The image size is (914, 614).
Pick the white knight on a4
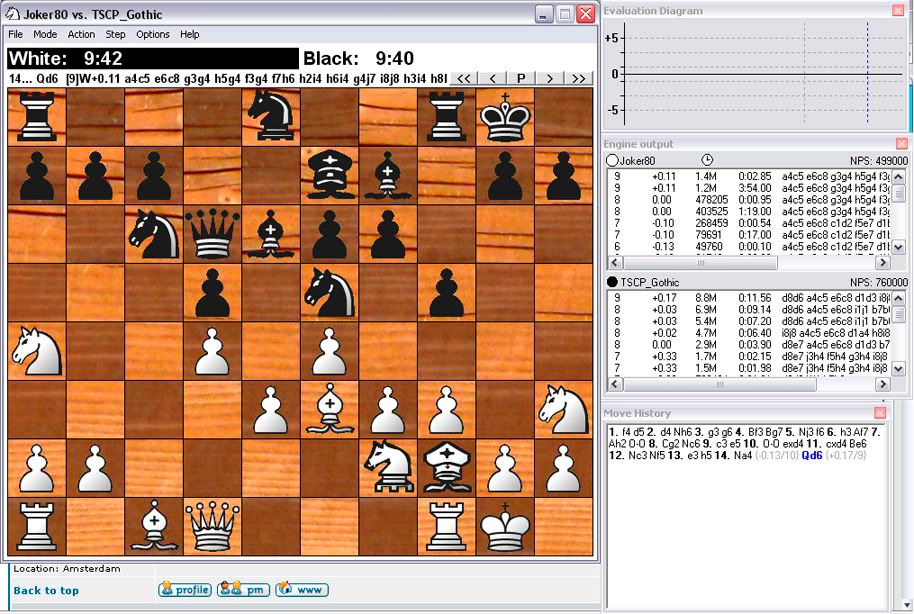pos(36,351)
